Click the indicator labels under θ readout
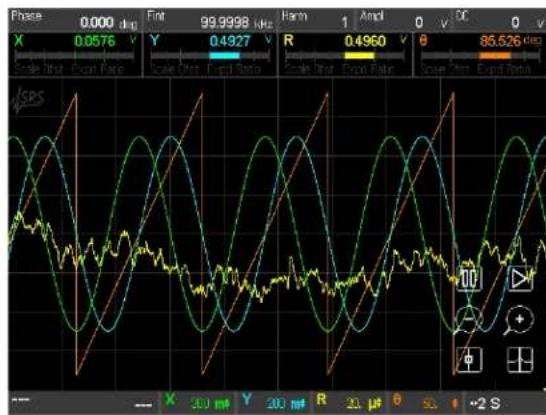546x415 pixels. click(476, 69)
